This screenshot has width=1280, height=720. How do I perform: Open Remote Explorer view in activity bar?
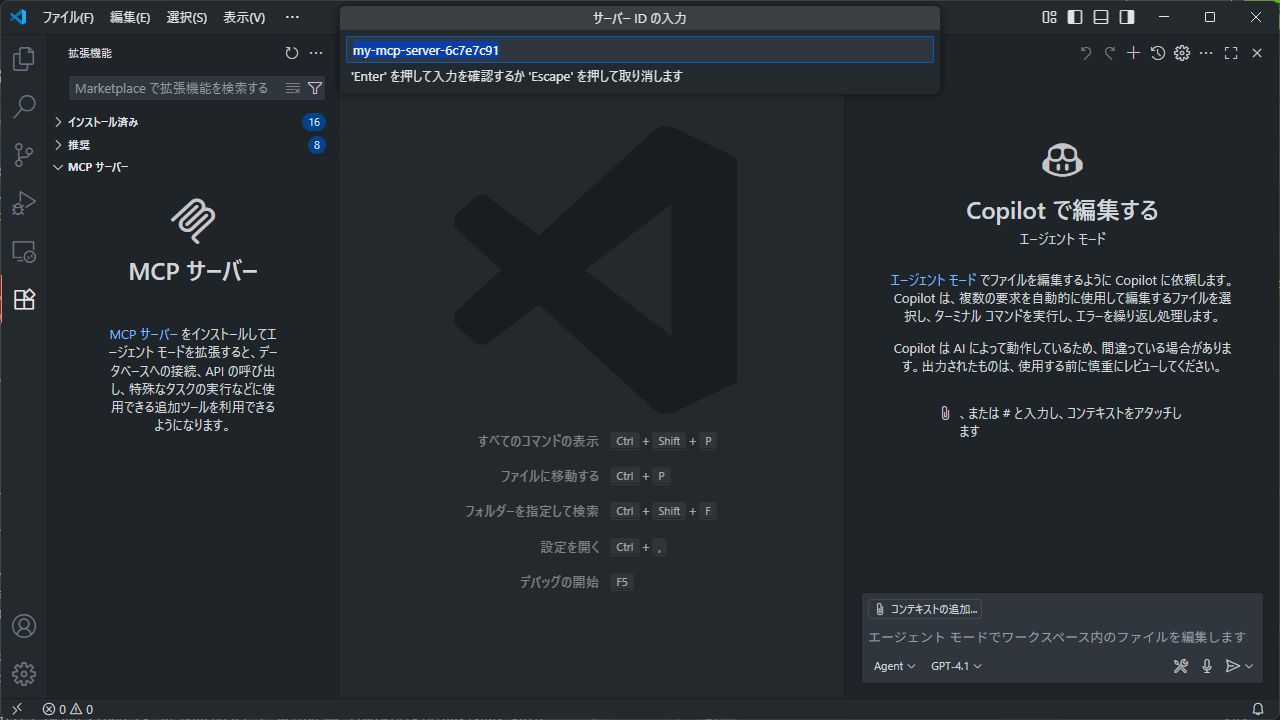click(24, 251)
